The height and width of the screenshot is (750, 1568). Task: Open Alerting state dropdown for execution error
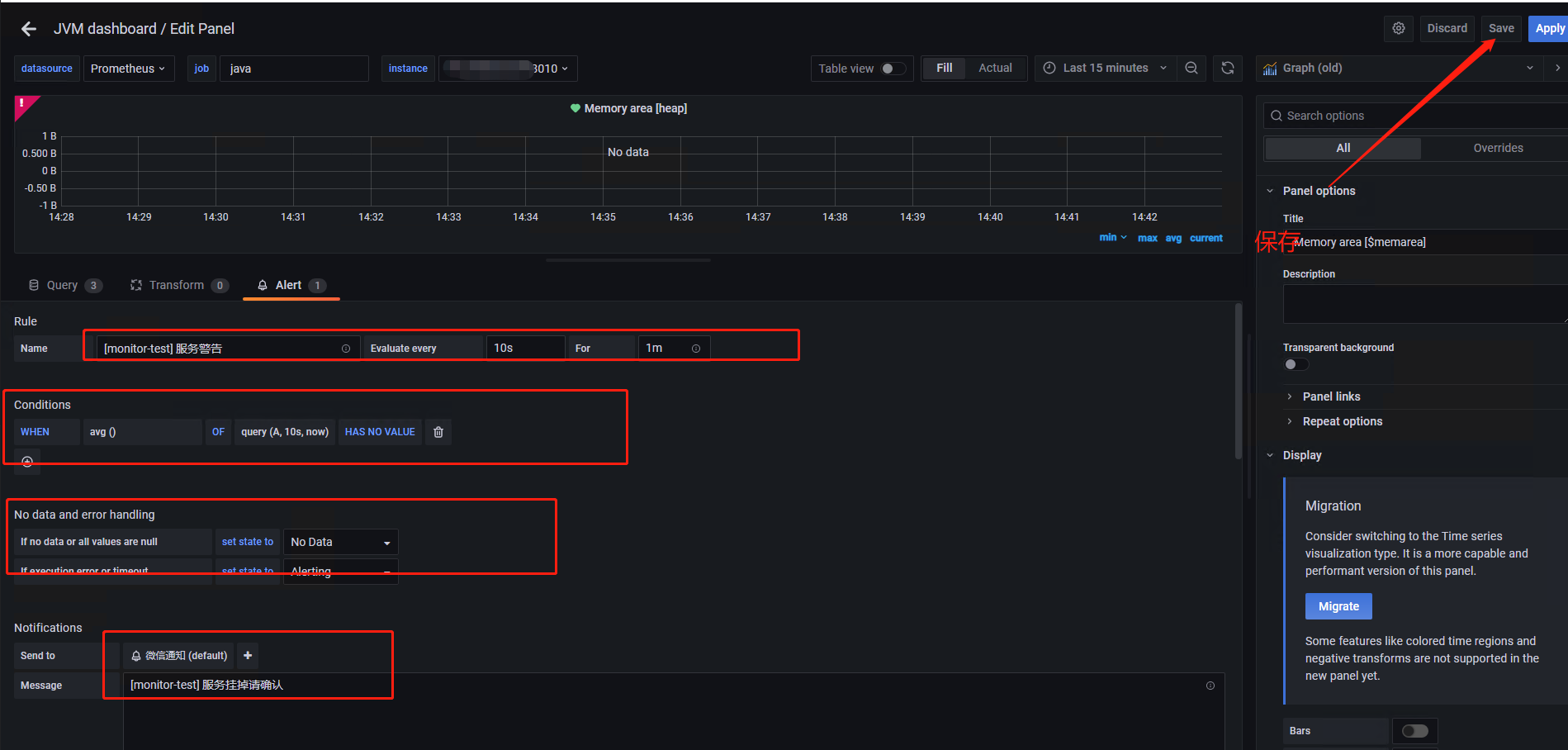coord(340,572)
